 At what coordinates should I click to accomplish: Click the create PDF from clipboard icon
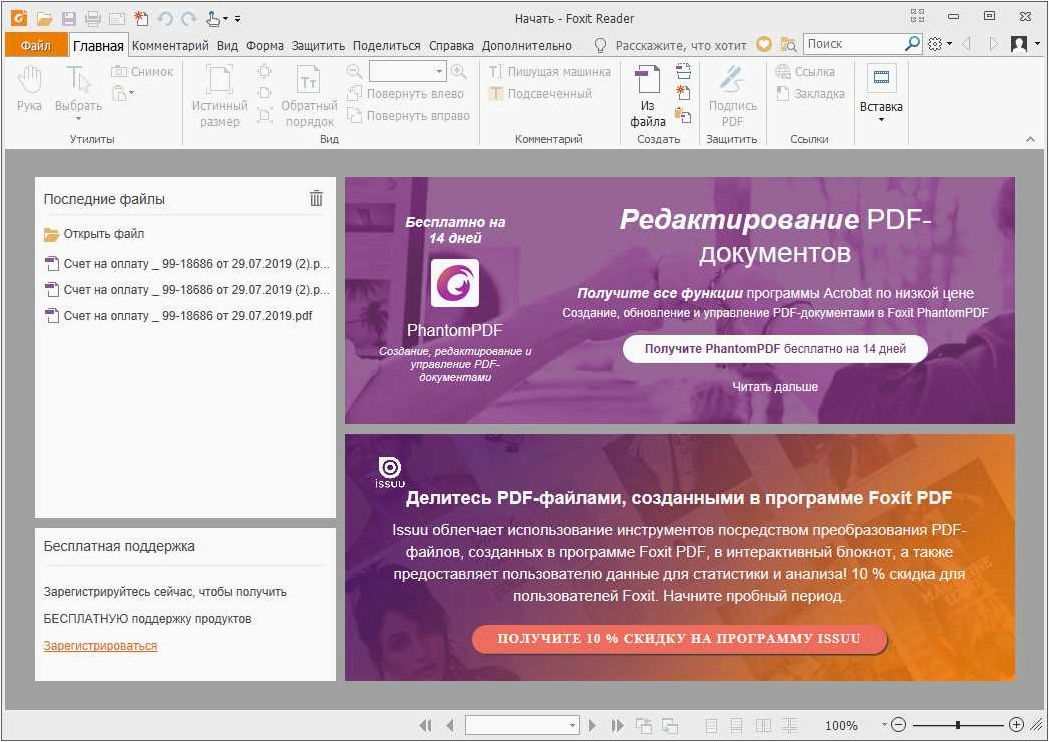point(683,115)
